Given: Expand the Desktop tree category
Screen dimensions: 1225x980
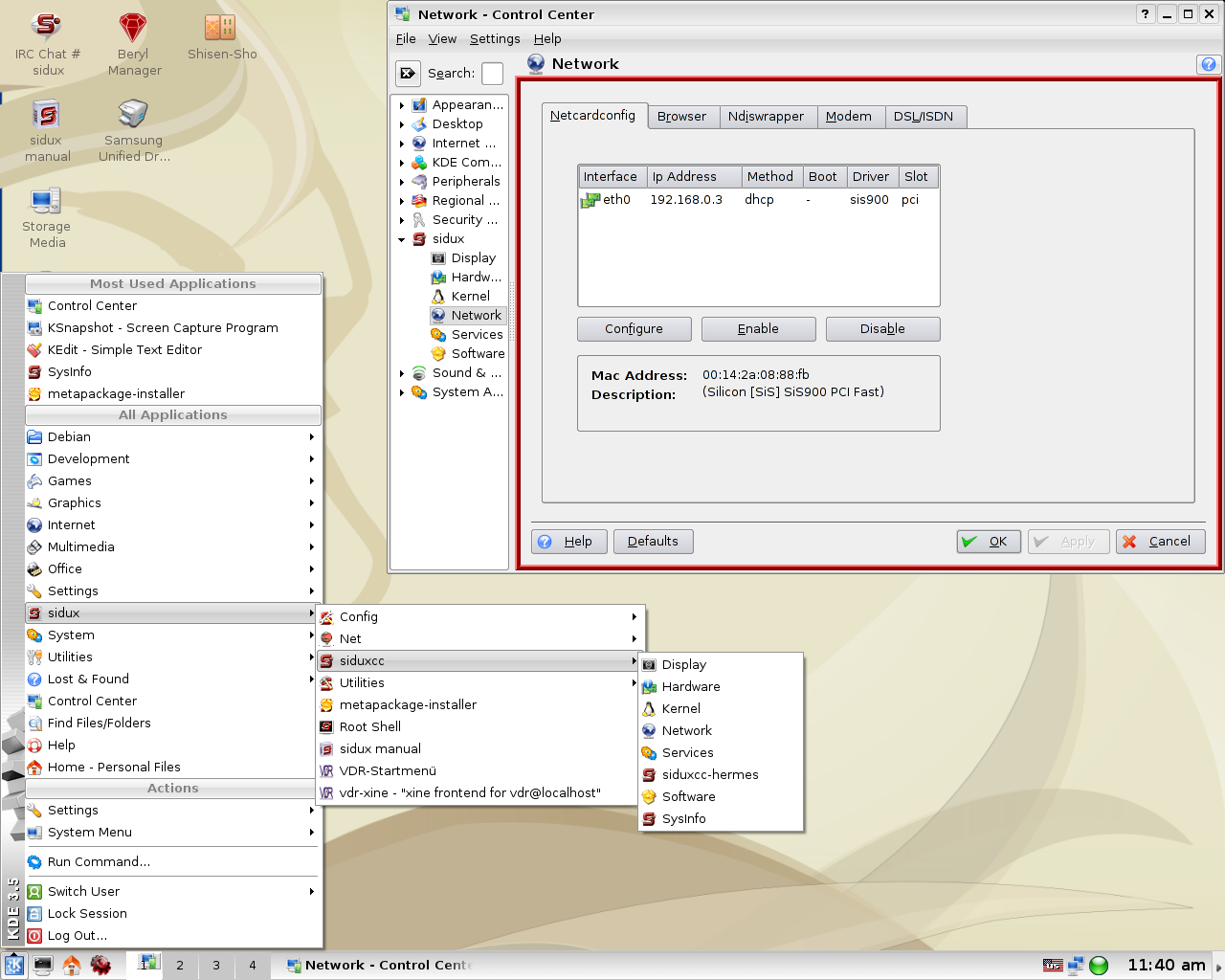Looking at the screenshot, I should (x=402, y=124).
